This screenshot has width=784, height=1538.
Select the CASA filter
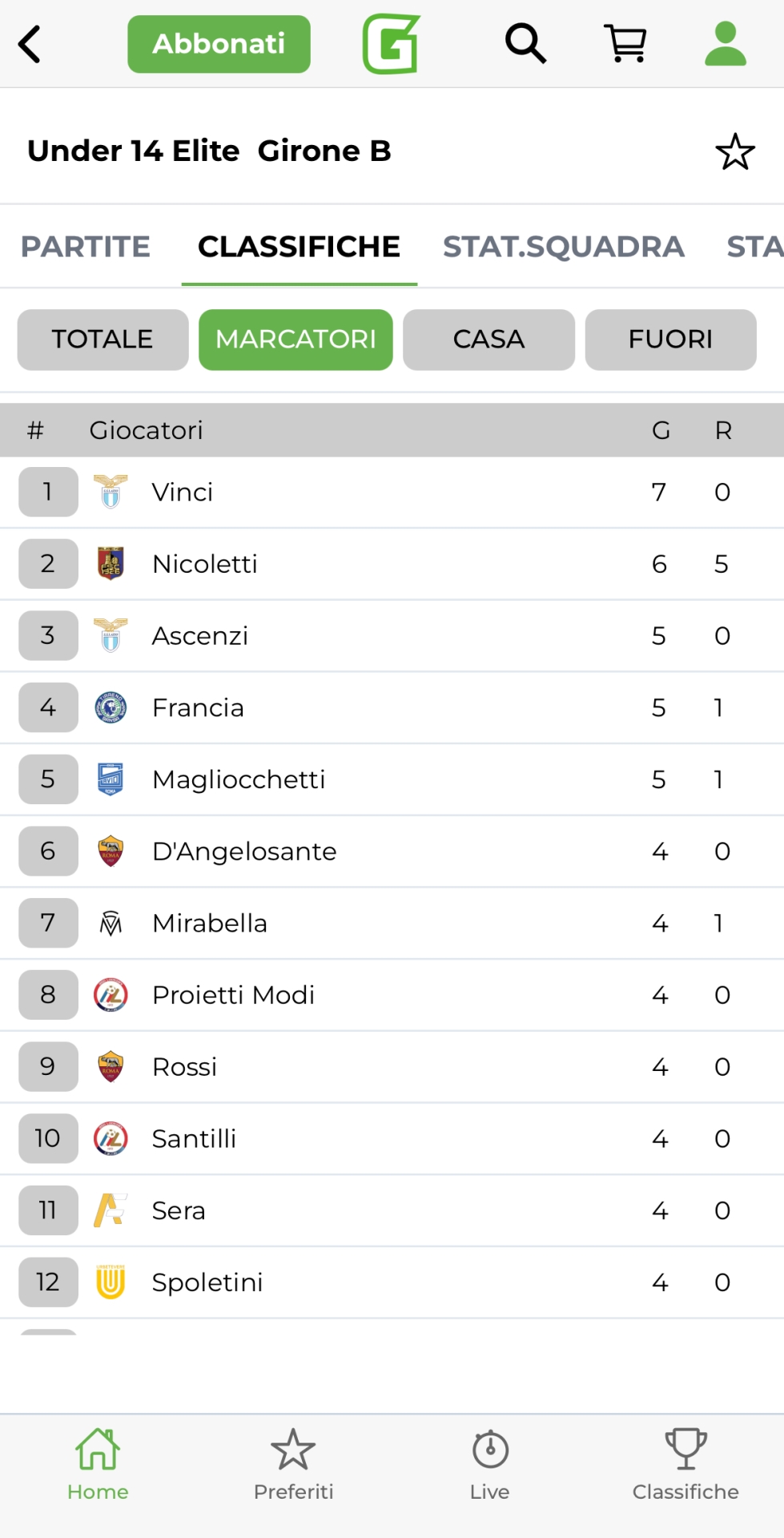coord(488,340)
